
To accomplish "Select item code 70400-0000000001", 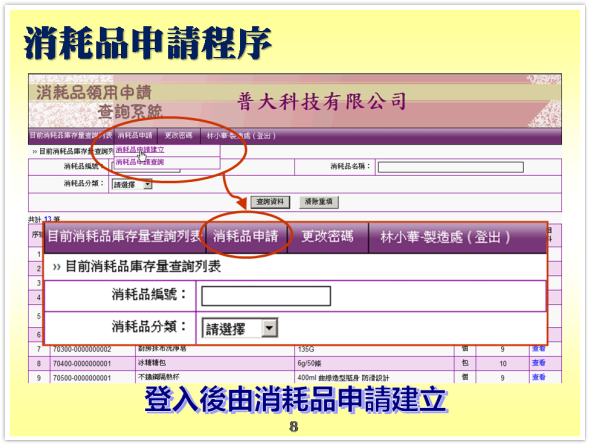I will pyautogui.click(x=82, y=363).
